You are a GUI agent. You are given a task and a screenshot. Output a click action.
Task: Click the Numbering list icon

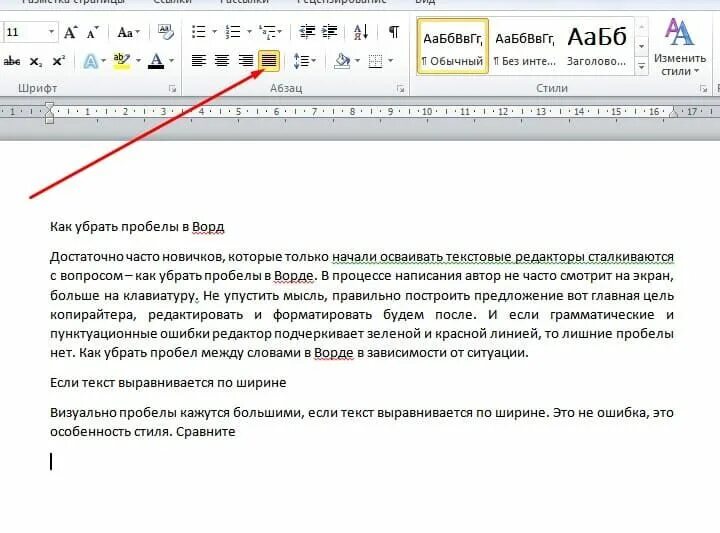[x=233, y=32]
